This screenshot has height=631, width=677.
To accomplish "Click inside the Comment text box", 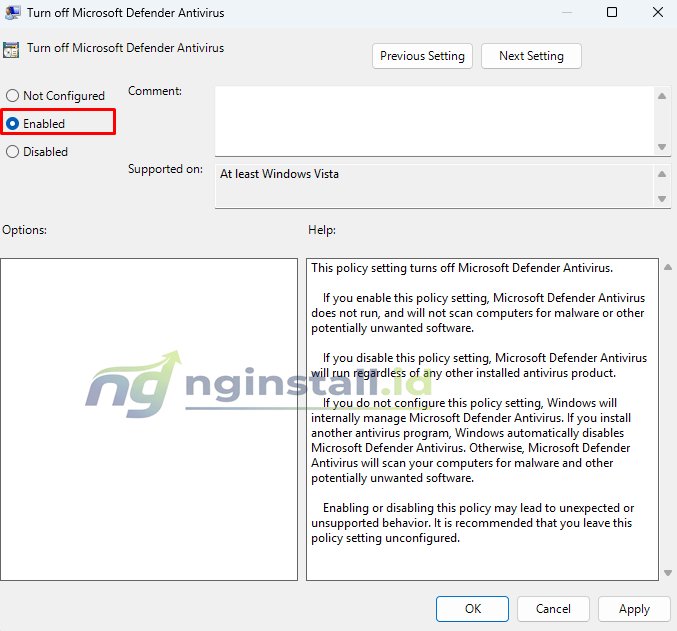I will [434, 121].
